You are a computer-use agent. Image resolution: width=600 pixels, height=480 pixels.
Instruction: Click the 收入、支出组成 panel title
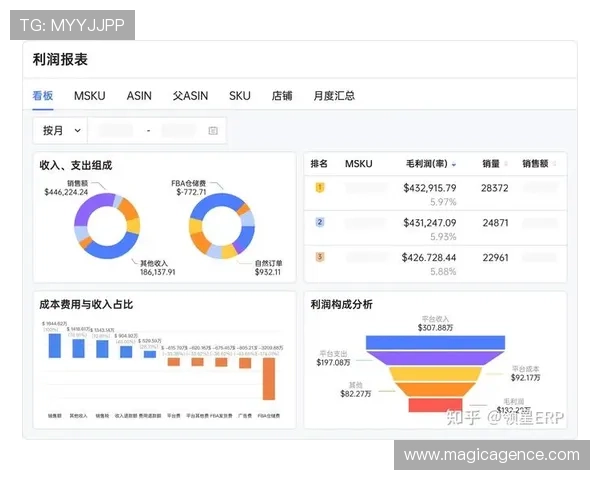coord(76,165)
